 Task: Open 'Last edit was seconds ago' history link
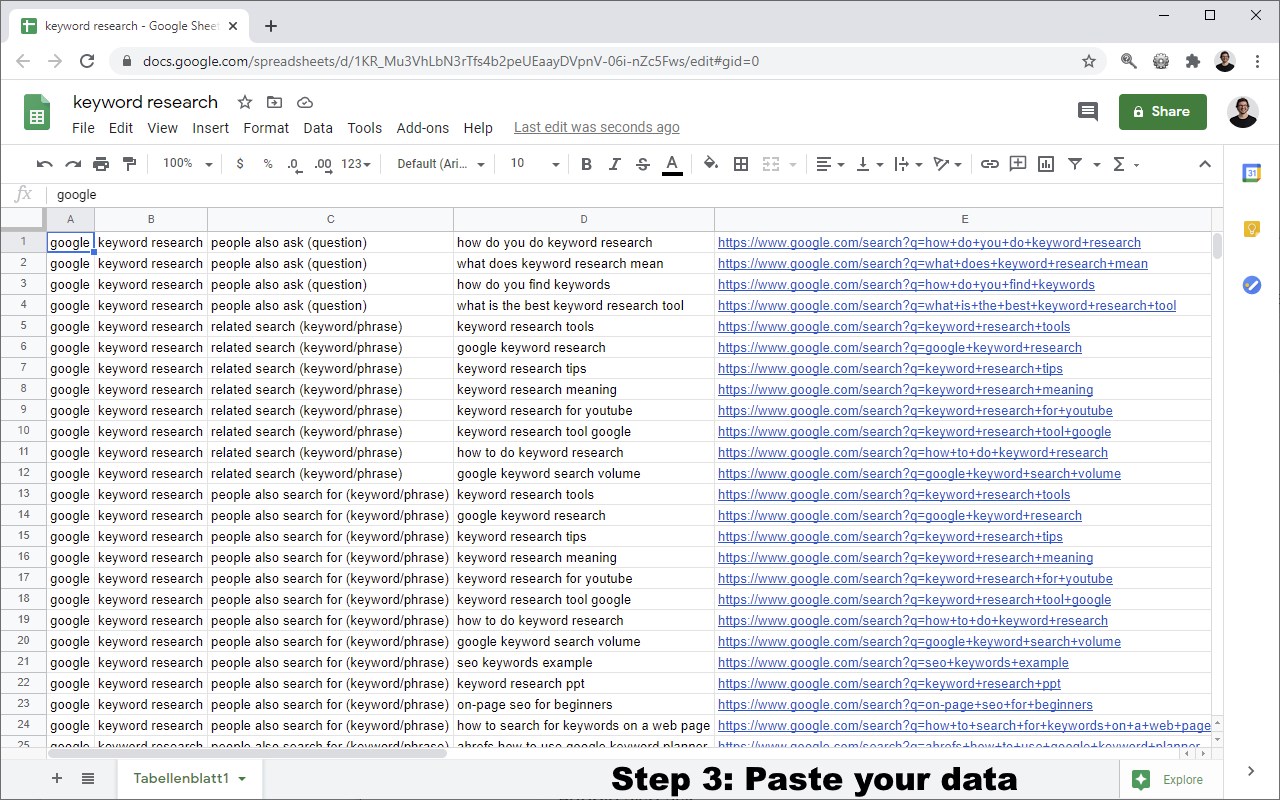(x=597, y=128)
